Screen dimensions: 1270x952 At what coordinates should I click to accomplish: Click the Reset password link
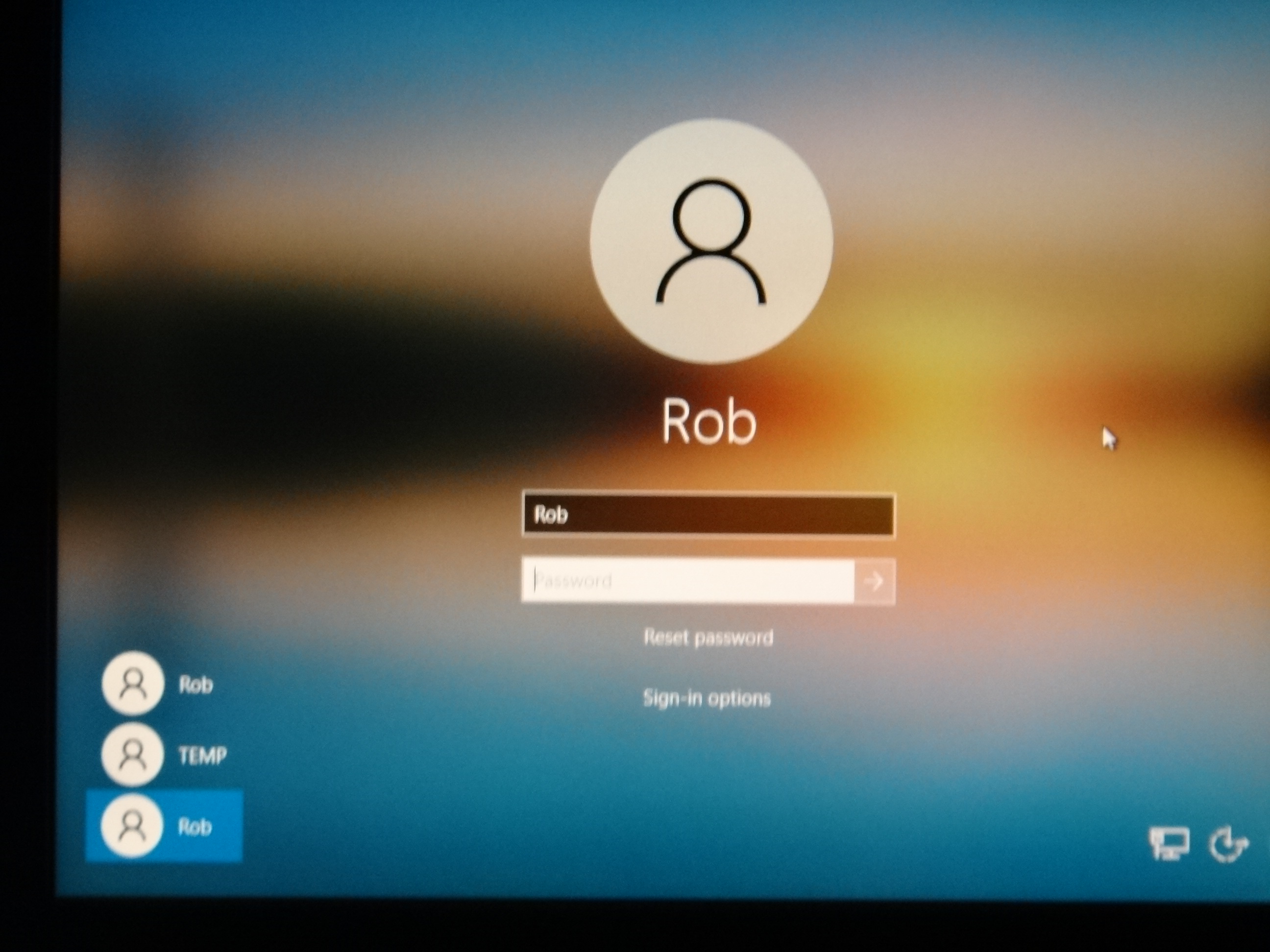coord(708,638)
